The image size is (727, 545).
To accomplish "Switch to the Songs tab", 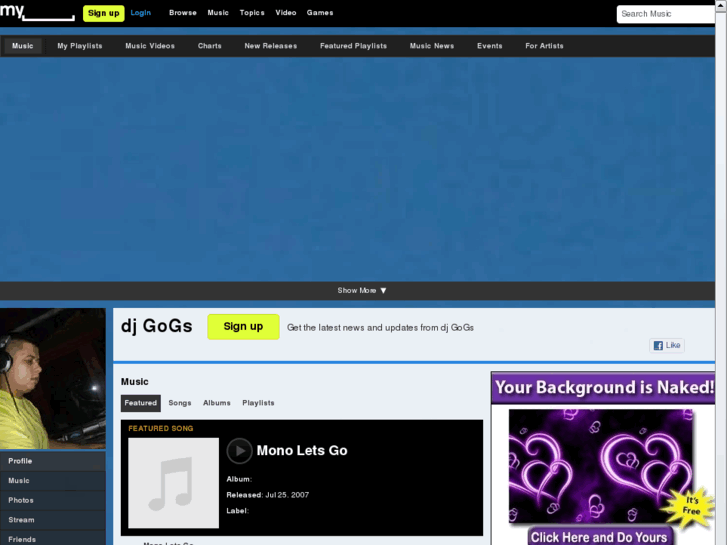I will [180, 403].
